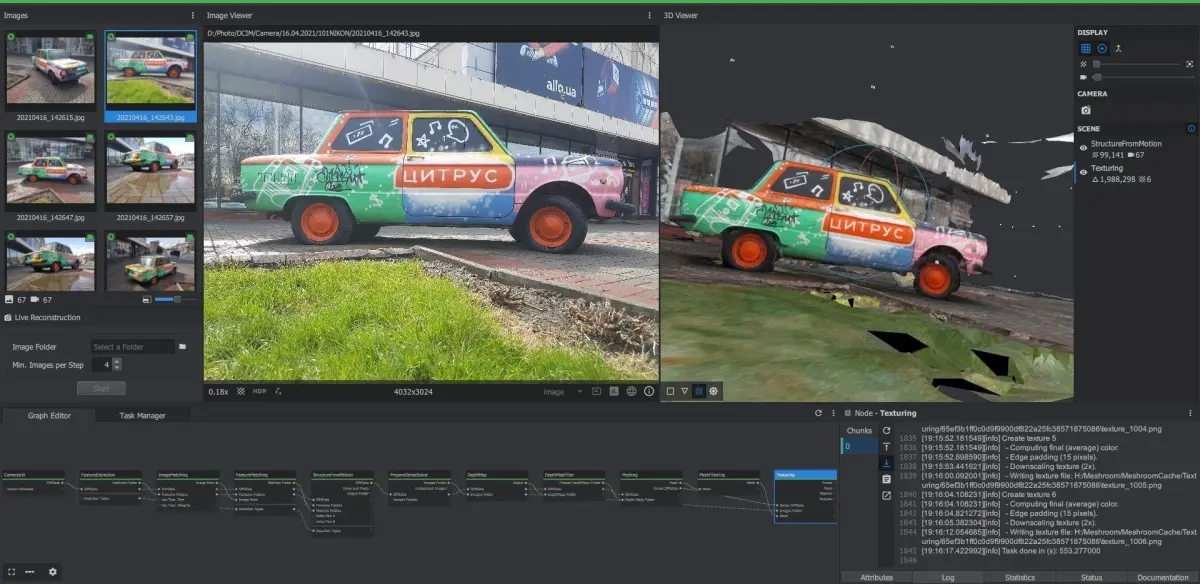Click the textured render mode icon in 3D Viewer
This screenshot has width=1200, height=584.
tap(699, 391)
